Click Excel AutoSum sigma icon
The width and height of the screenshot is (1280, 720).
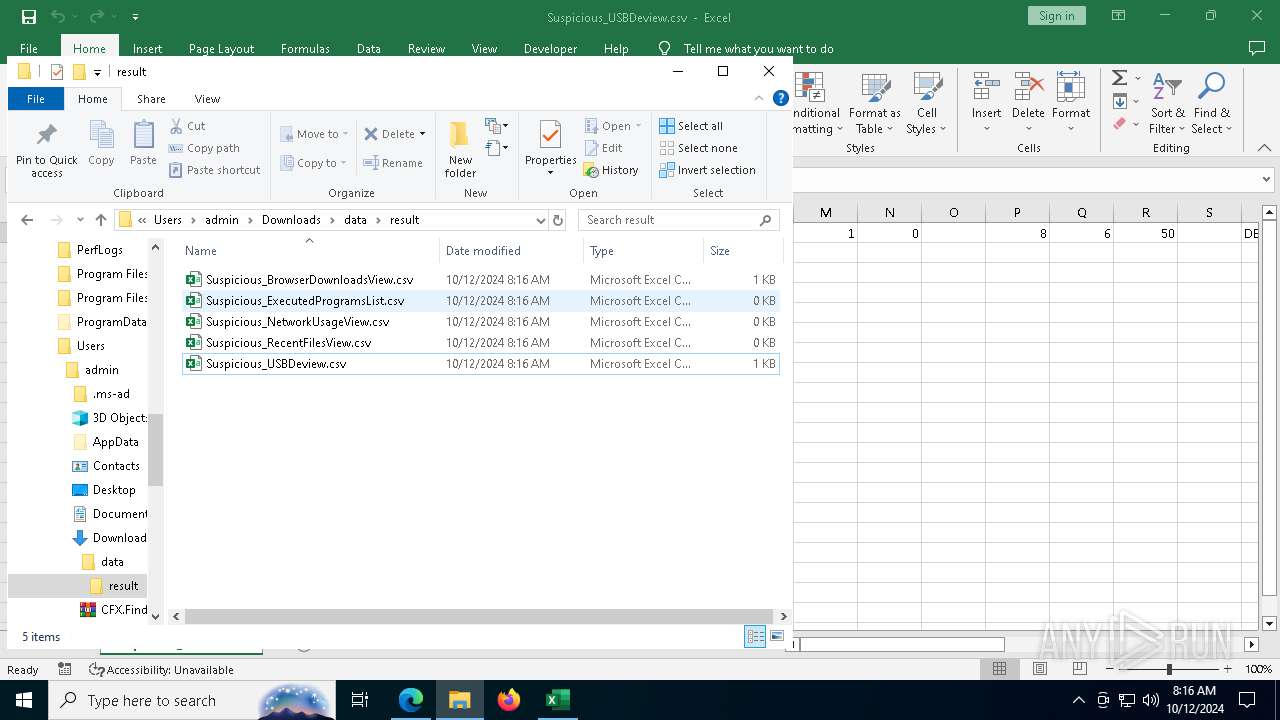point(1120,78)
